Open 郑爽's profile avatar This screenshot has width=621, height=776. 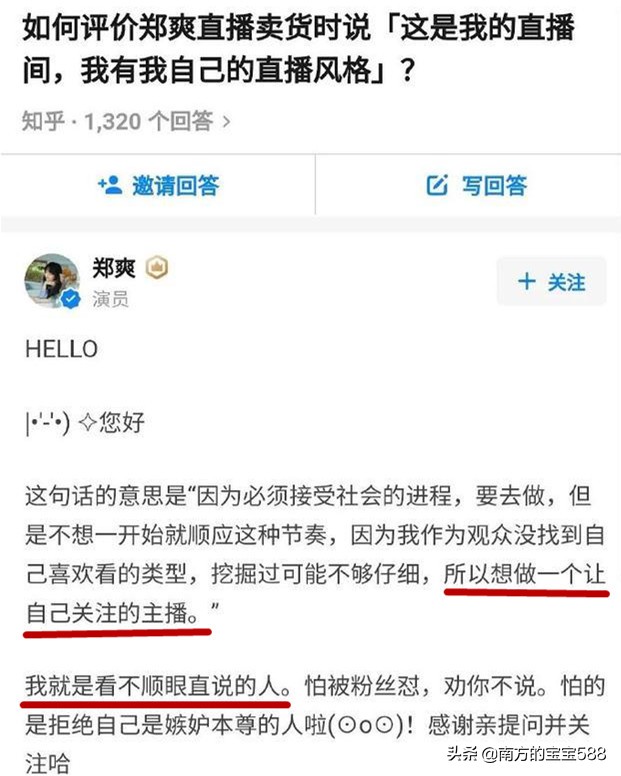point(52,281)
